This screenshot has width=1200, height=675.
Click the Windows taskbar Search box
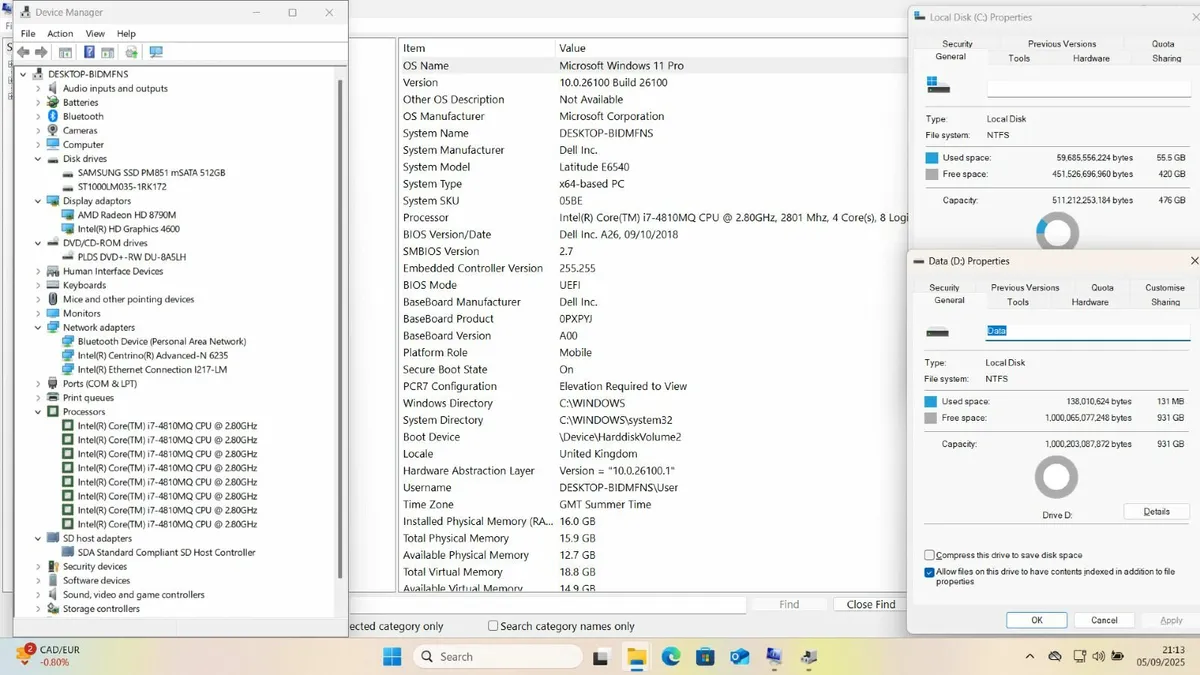pos(497,656)
